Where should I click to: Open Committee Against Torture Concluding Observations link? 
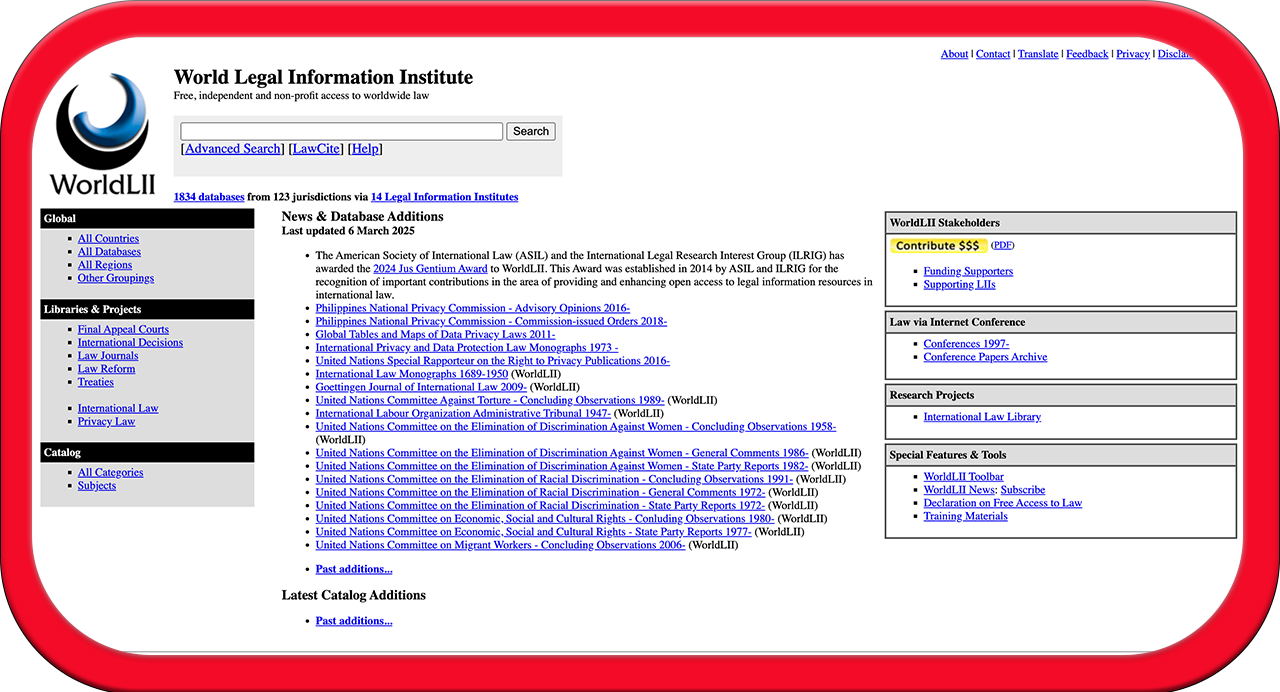point(490,400)
